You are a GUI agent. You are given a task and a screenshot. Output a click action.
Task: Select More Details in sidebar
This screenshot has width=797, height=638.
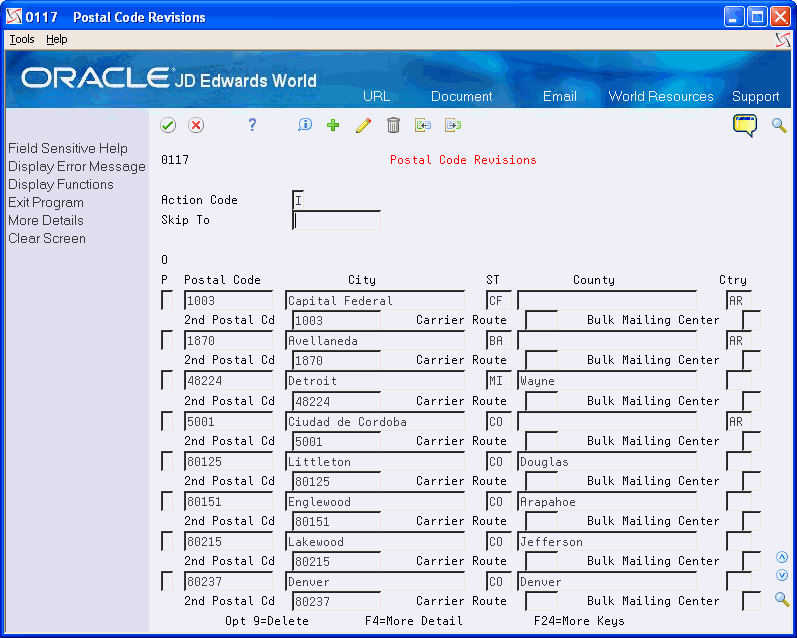pyautogui.click(x=46, y=220)
